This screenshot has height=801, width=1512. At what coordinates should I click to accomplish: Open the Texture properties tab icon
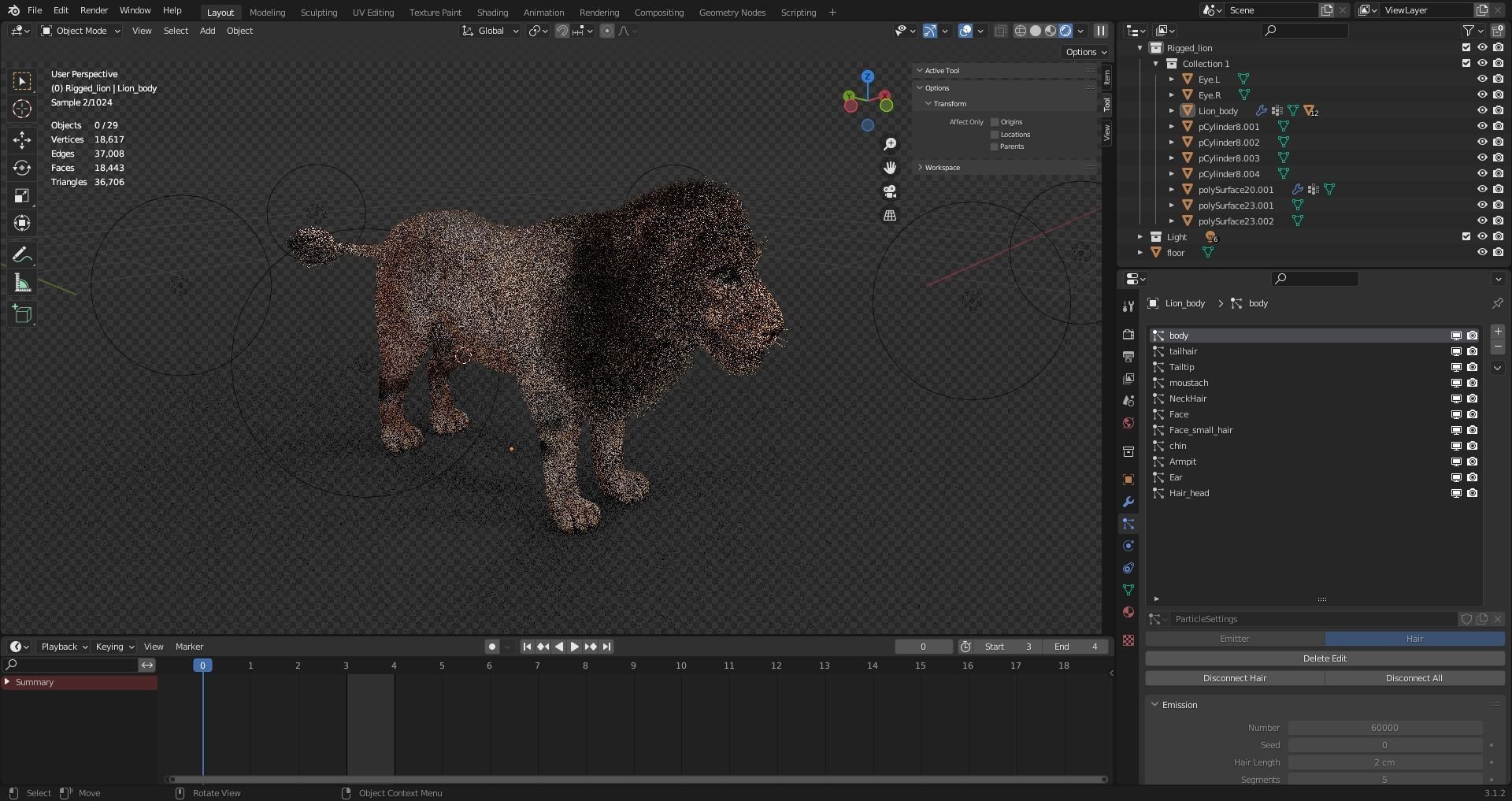point(1128,640)
